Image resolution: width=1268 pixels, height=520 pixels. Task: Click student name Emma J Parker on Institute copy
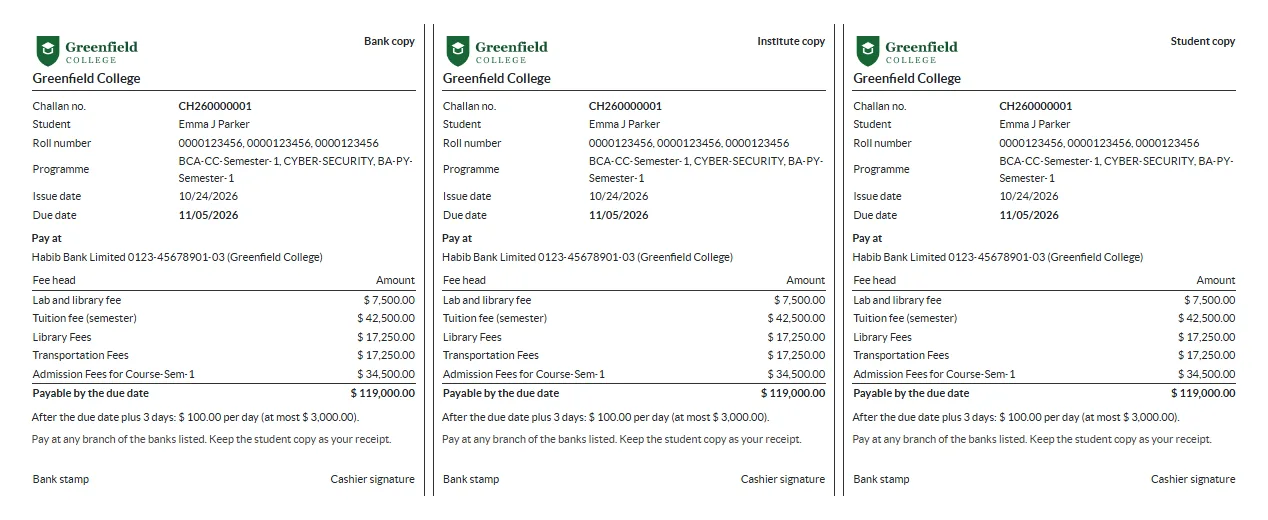coord(624,124)
